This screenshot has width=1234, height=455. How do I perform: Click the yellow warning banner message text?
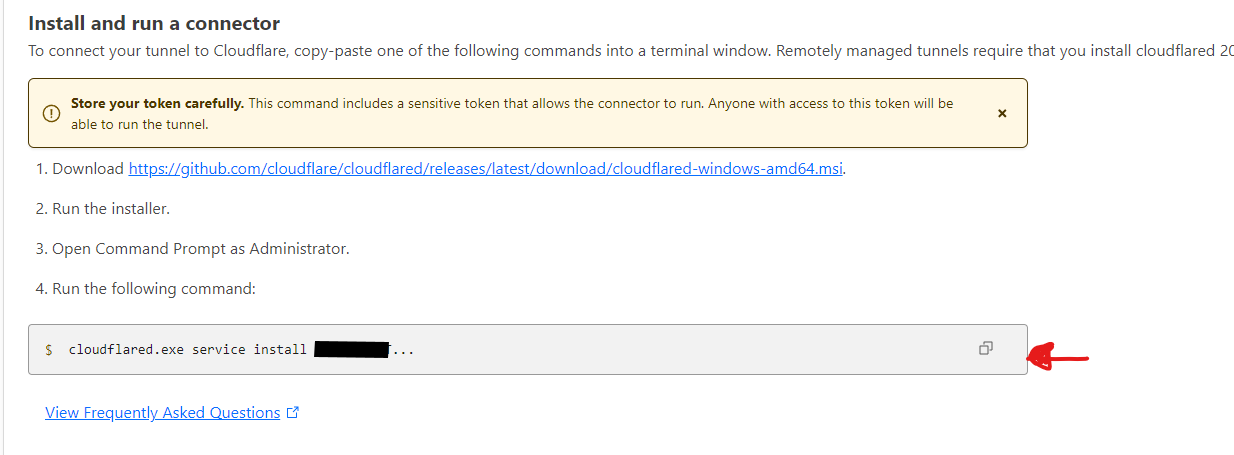[512, 114]
